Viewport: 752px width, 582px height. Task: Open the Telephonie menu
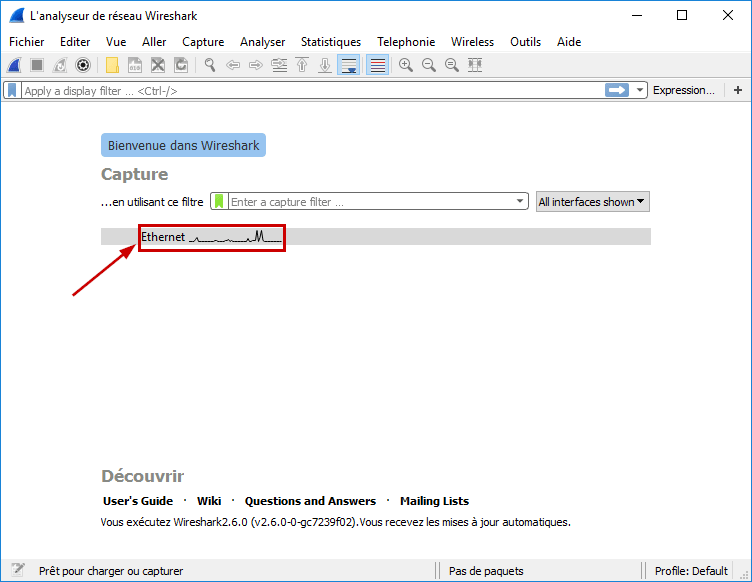[x=406, y=42]
